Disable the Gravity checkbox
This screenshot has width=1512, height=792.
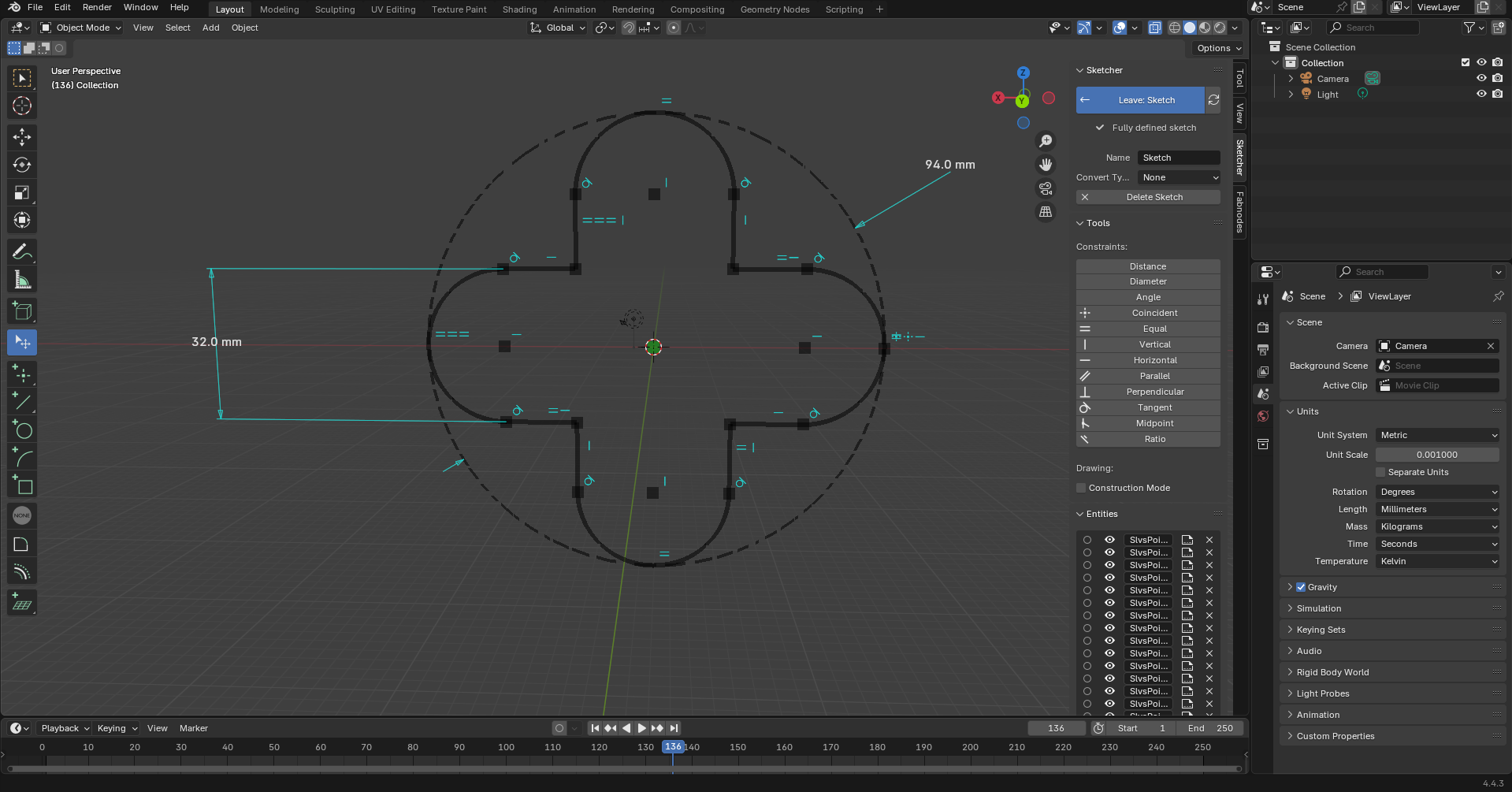click(x=1301, y=587)
